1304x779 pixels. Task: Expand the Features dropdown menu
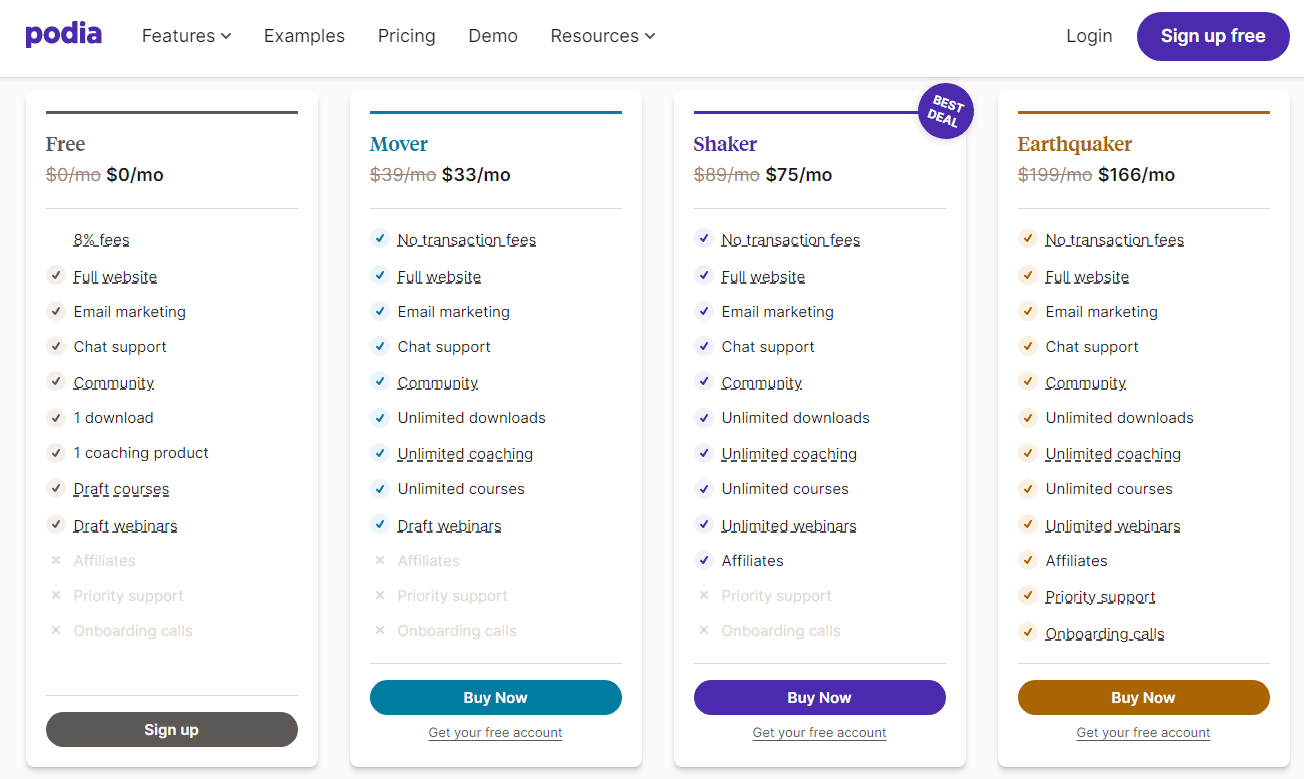(187, 36)
